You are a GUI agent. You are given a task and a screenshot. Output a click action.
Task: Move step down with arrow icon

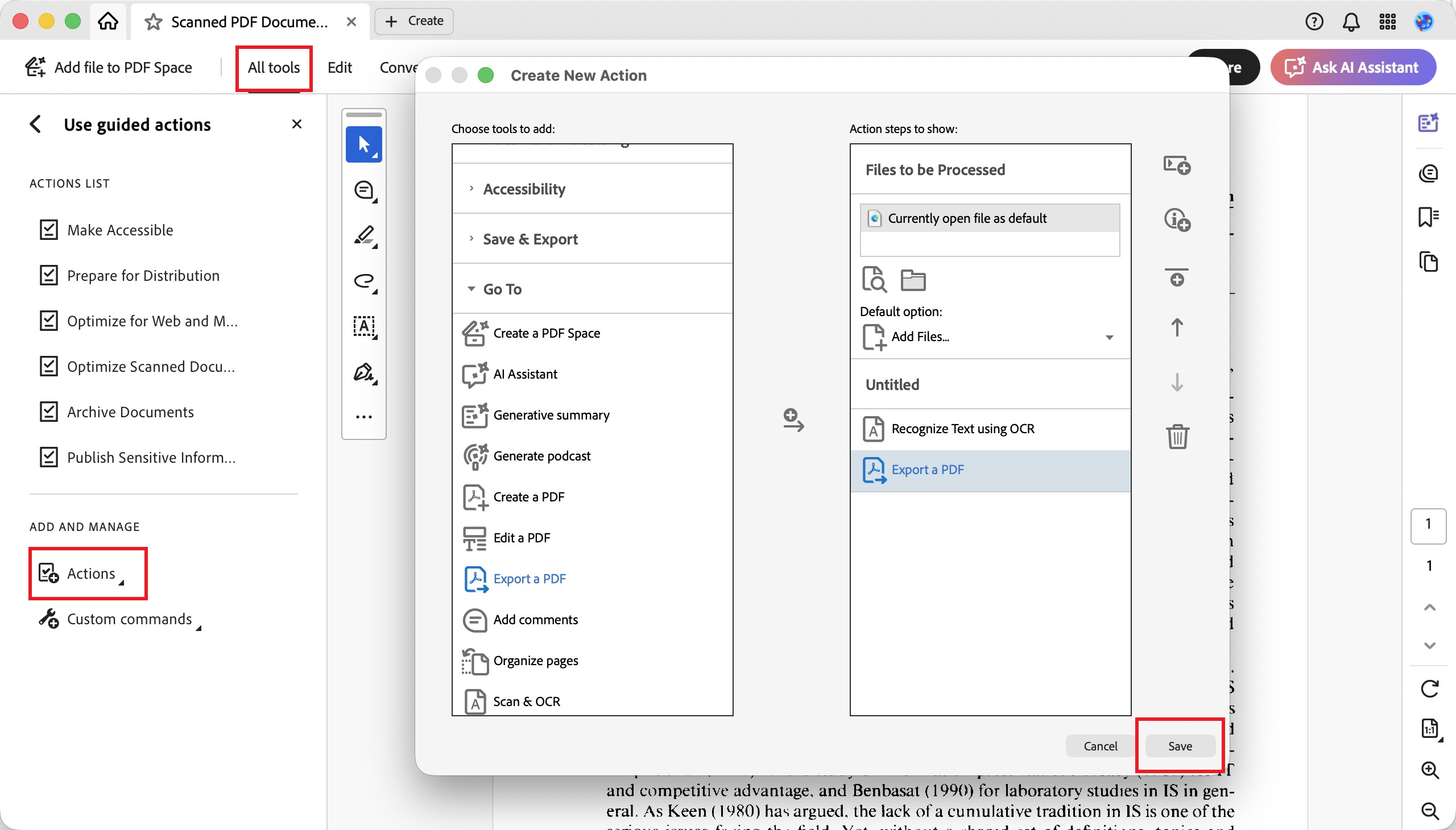coord(1177,382)
